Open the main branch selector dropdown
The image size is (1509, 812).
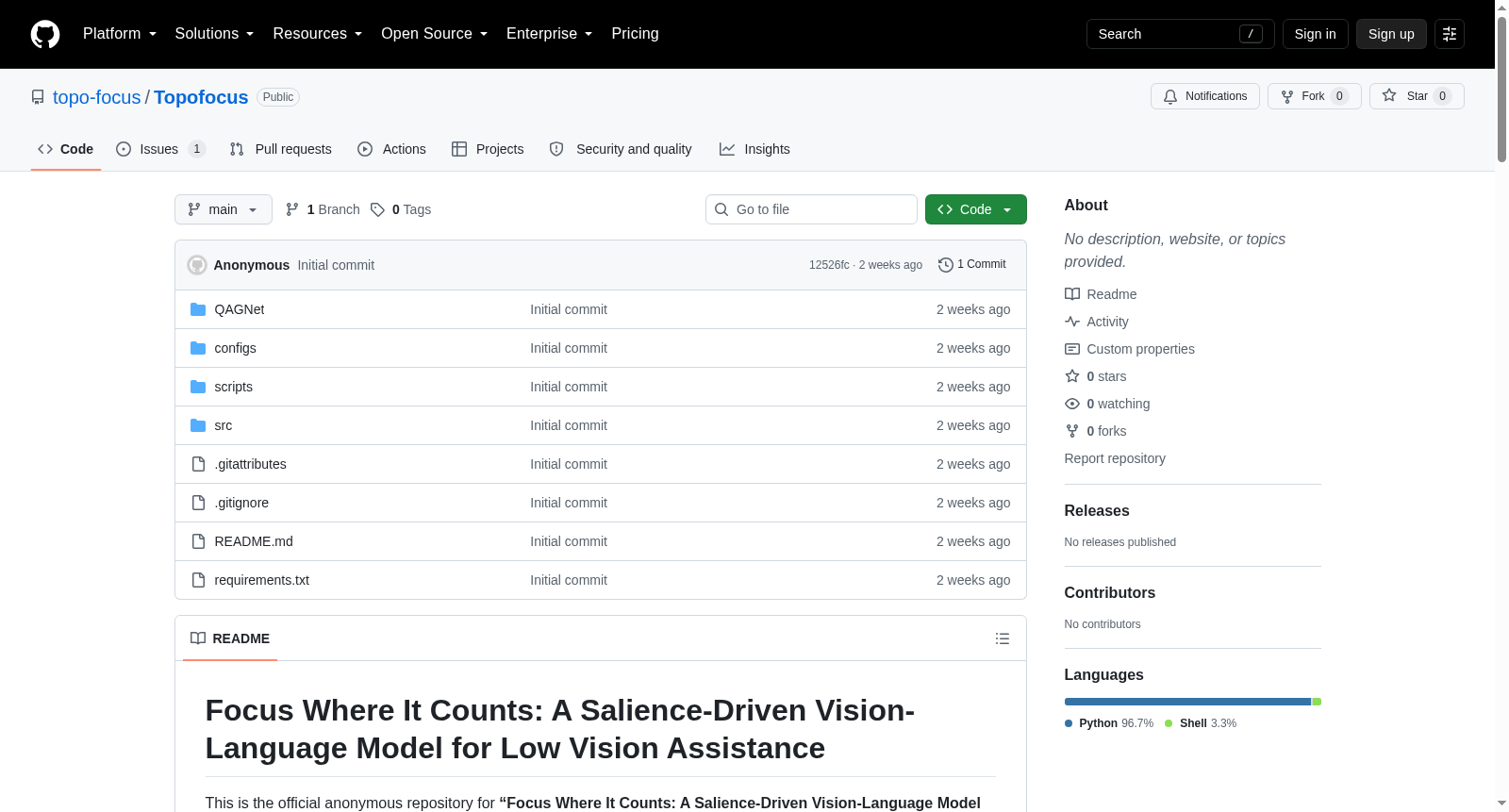[x=224, y=209]
